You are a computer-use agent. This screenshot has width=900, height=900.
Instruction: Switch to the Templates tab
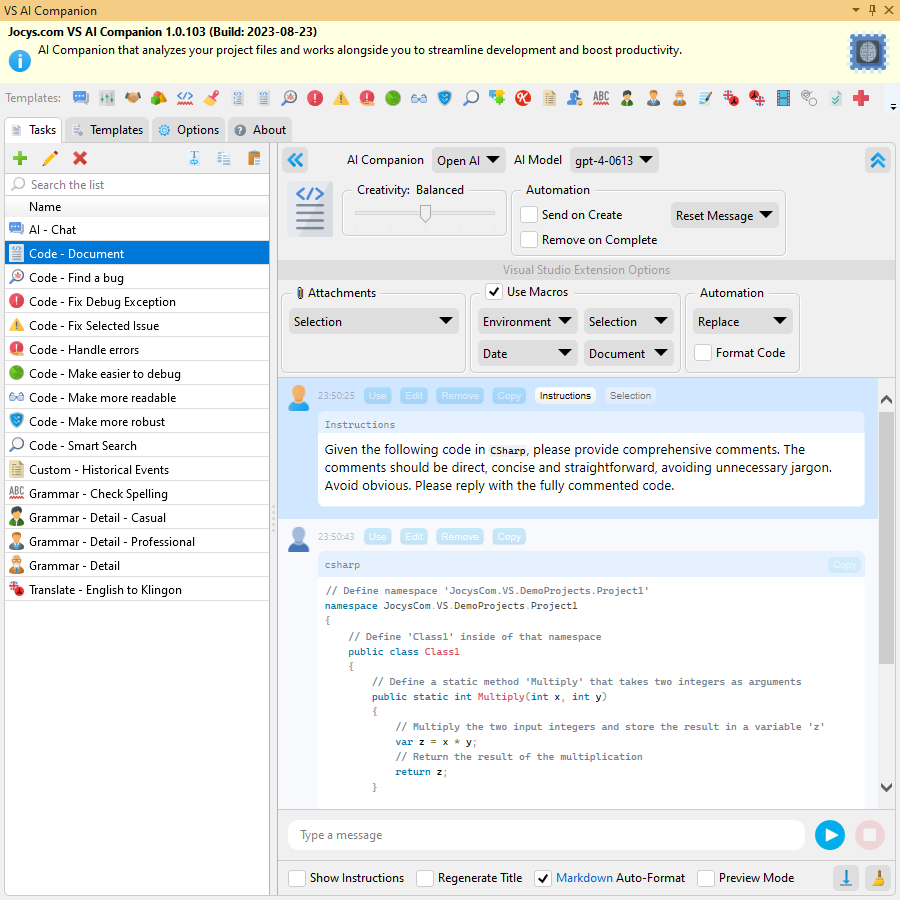click(x=107, y=129)
